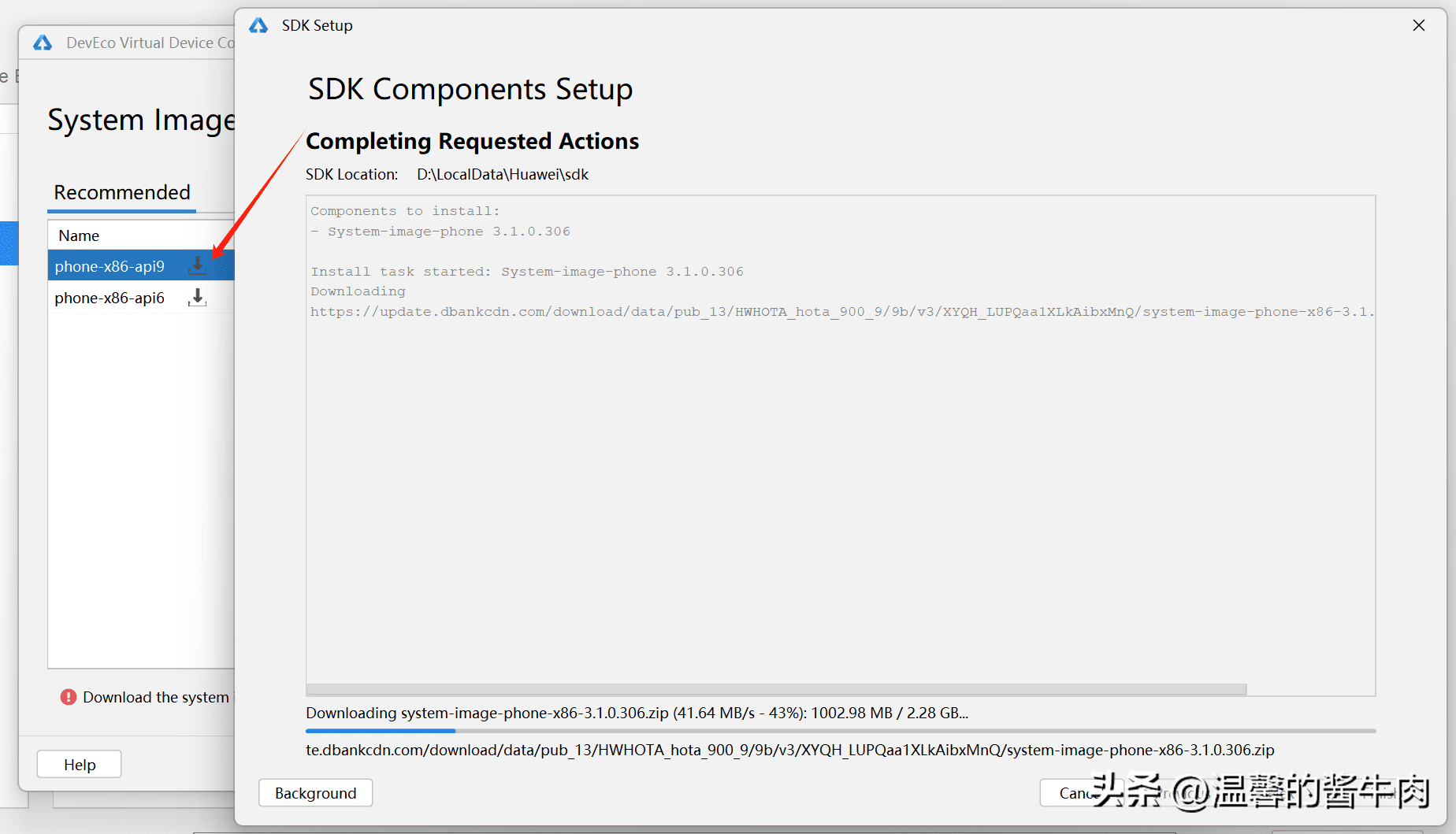Click the SDK Setup window title text

tap(318, 26)
